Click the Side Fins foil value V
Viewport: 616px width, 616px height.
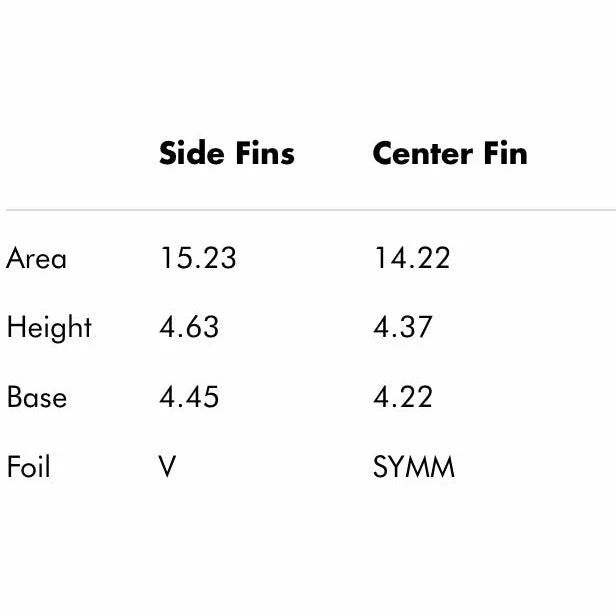(168, 467)
